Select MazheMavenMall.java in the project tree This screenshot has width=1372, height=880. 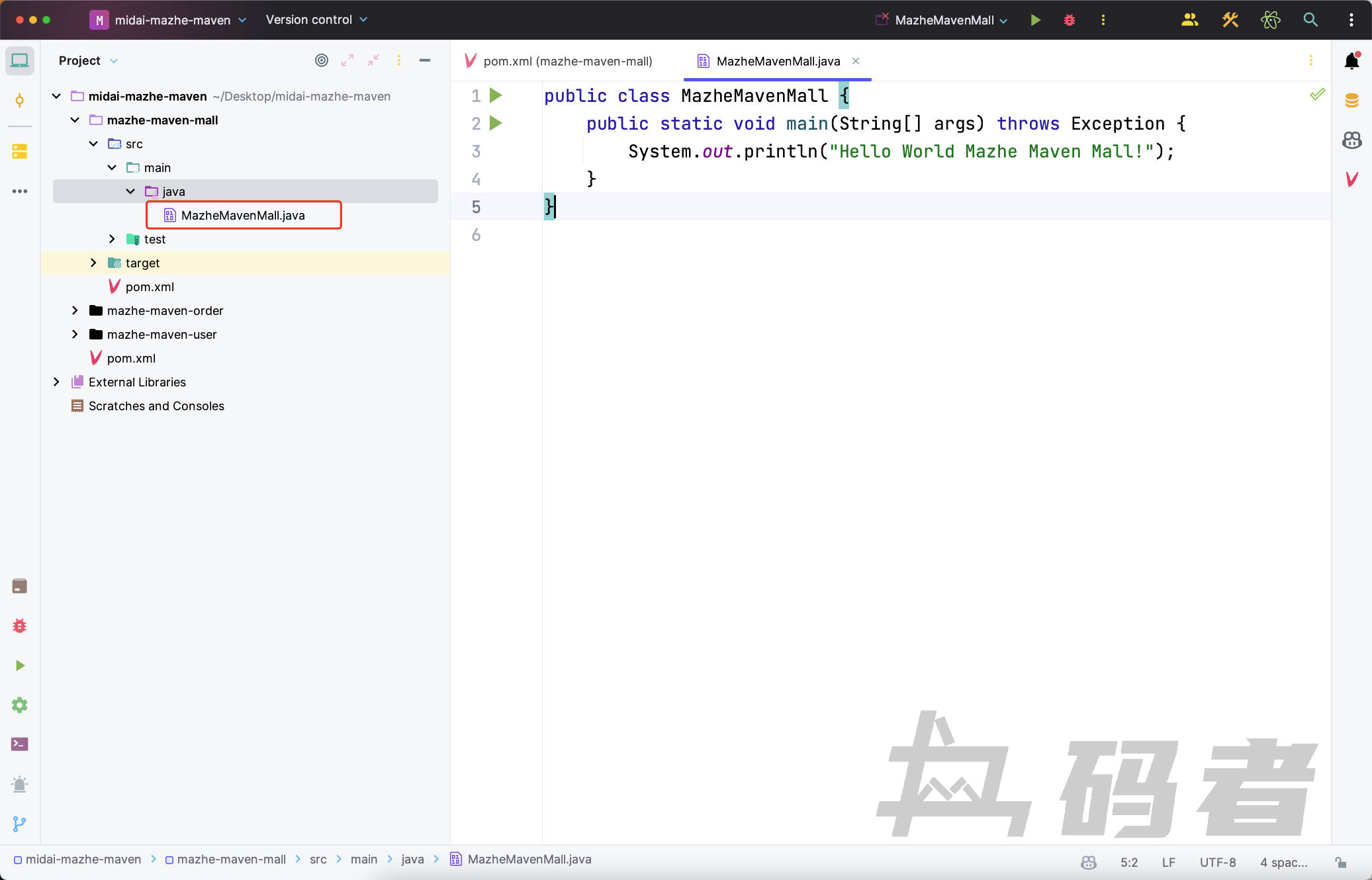[x=242, y=215]
